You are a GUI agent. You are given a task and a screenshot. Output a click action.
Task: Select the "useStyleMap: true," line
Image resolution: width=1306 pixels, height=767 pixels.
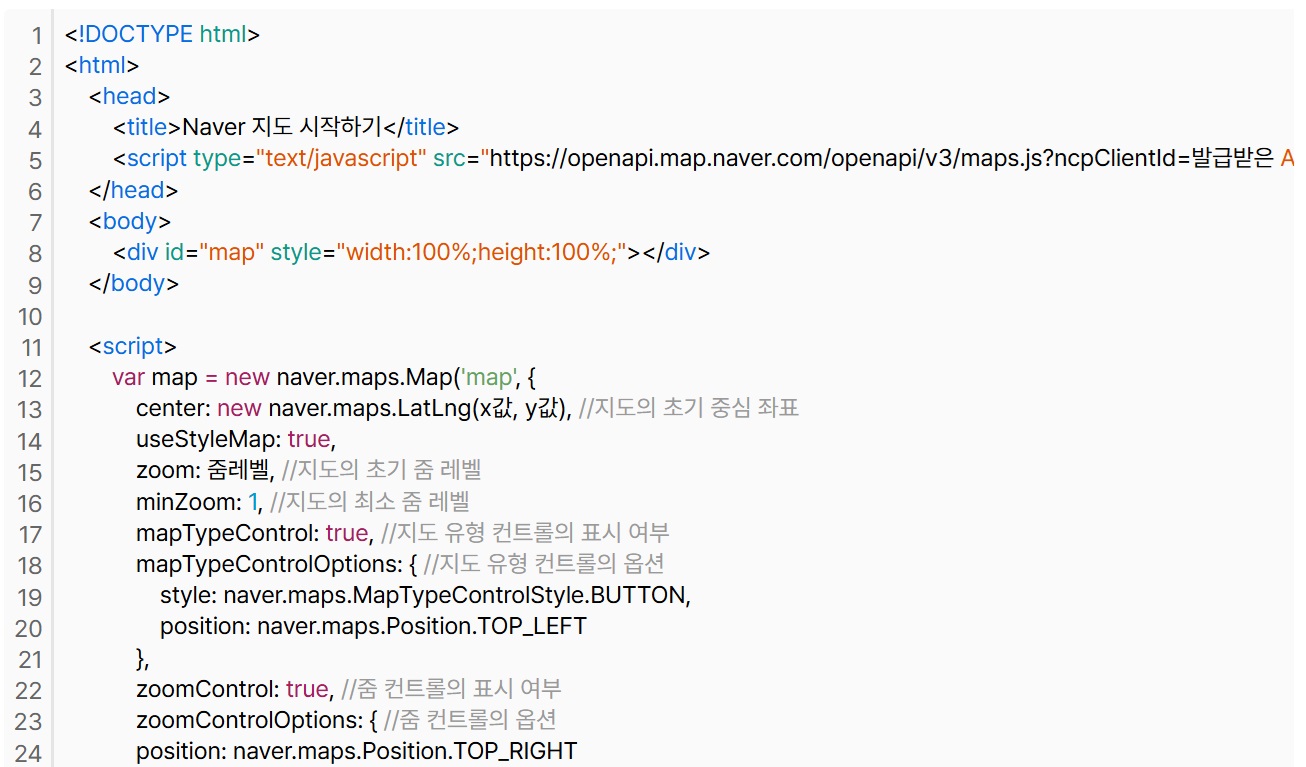pyautogui.click(x=234, y=439)
